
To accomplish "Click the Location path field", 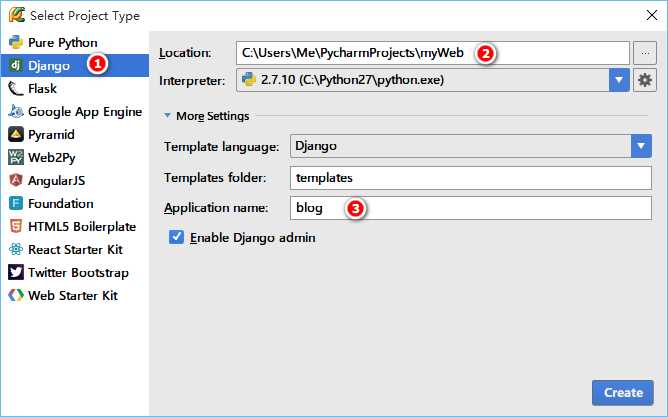I will (x=433, y=53).
